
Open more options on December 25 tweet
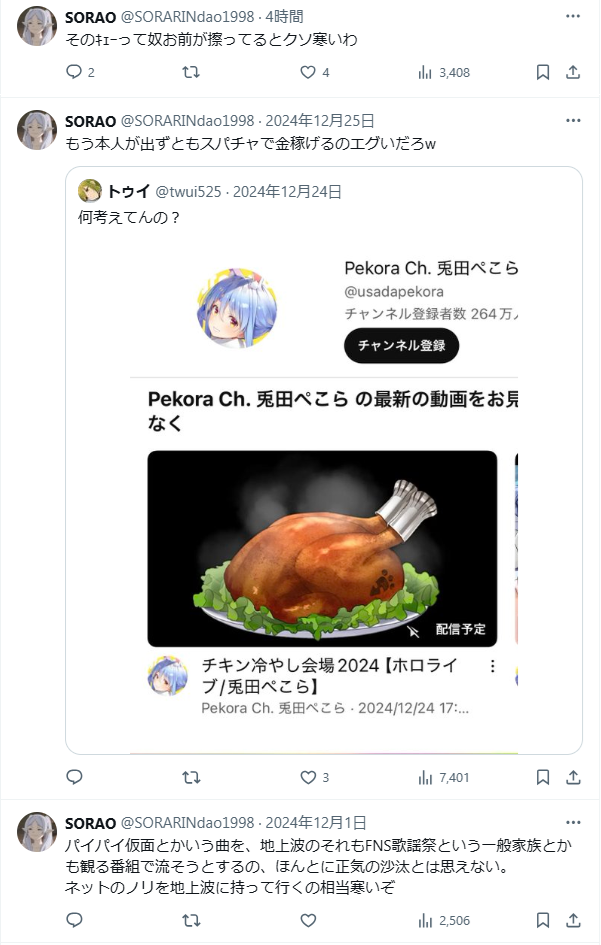click(x=573, y=121)
